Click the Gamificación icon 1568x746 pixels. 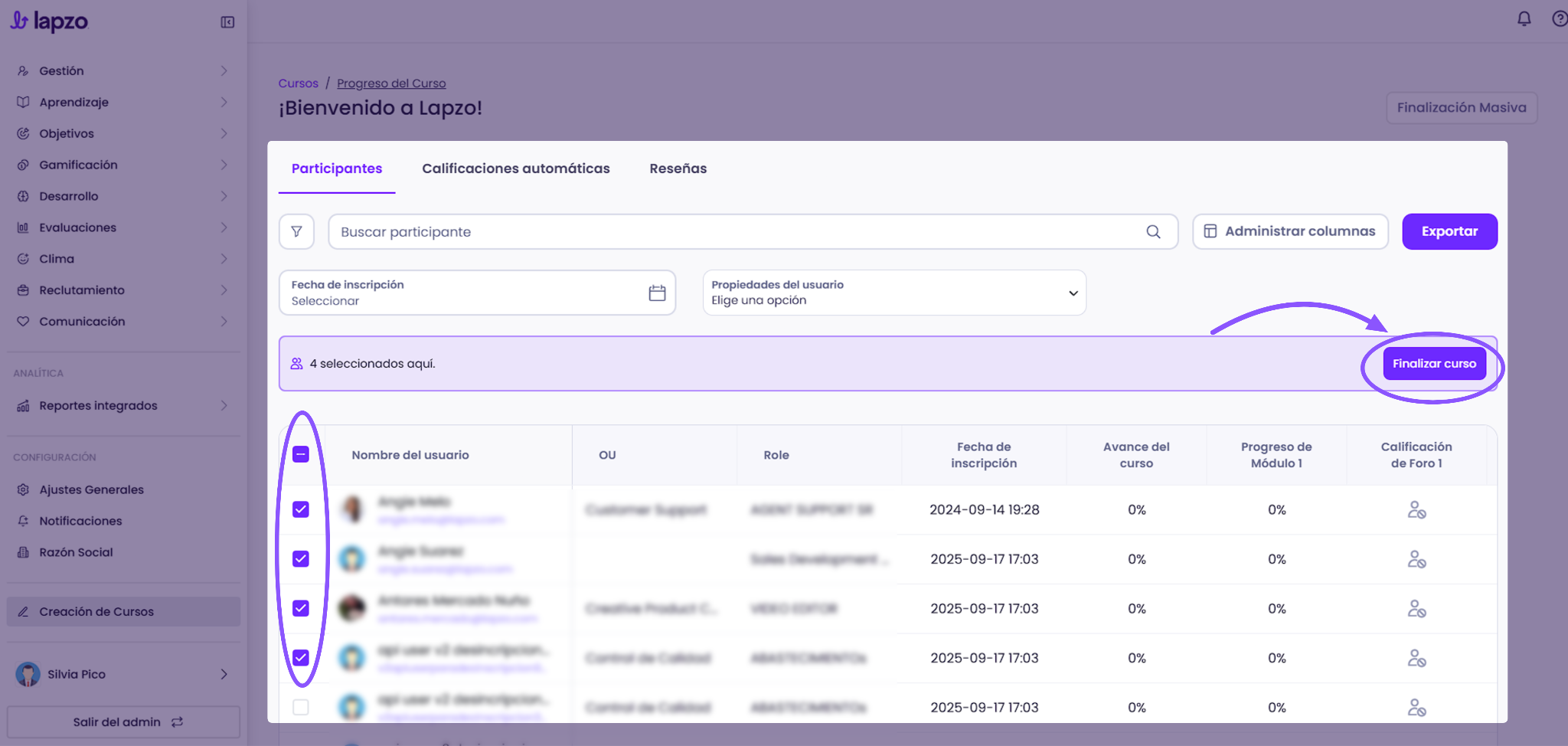23,165
